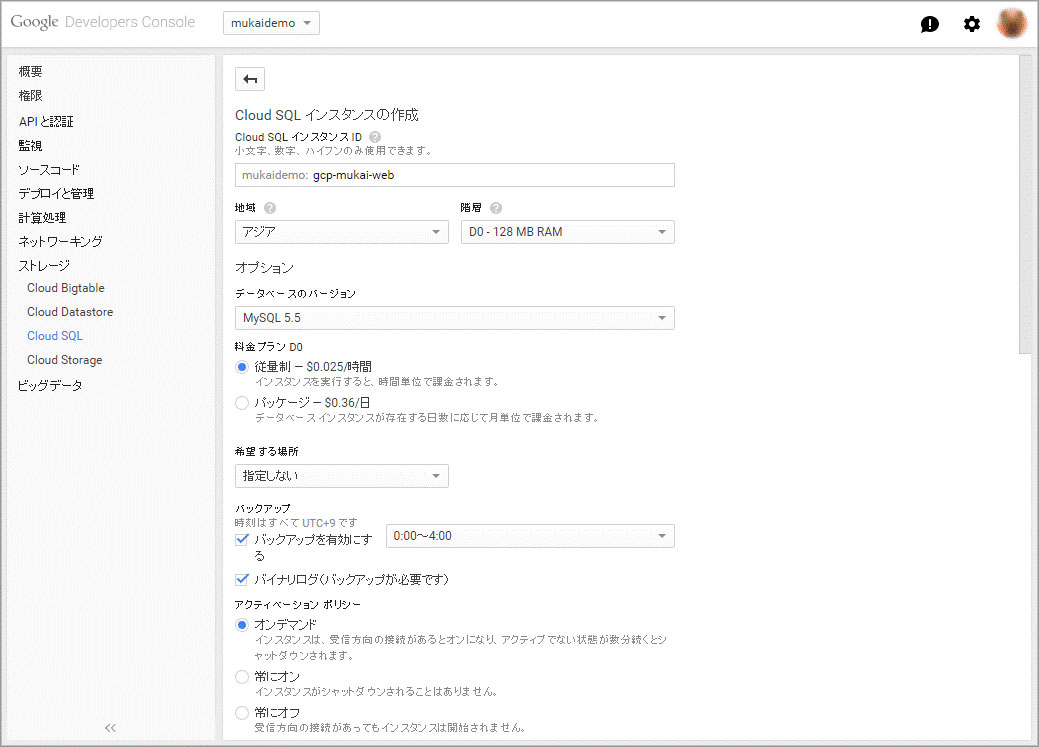Click the back arrow button
This screenshot has height=747, width=1039.
250,79
